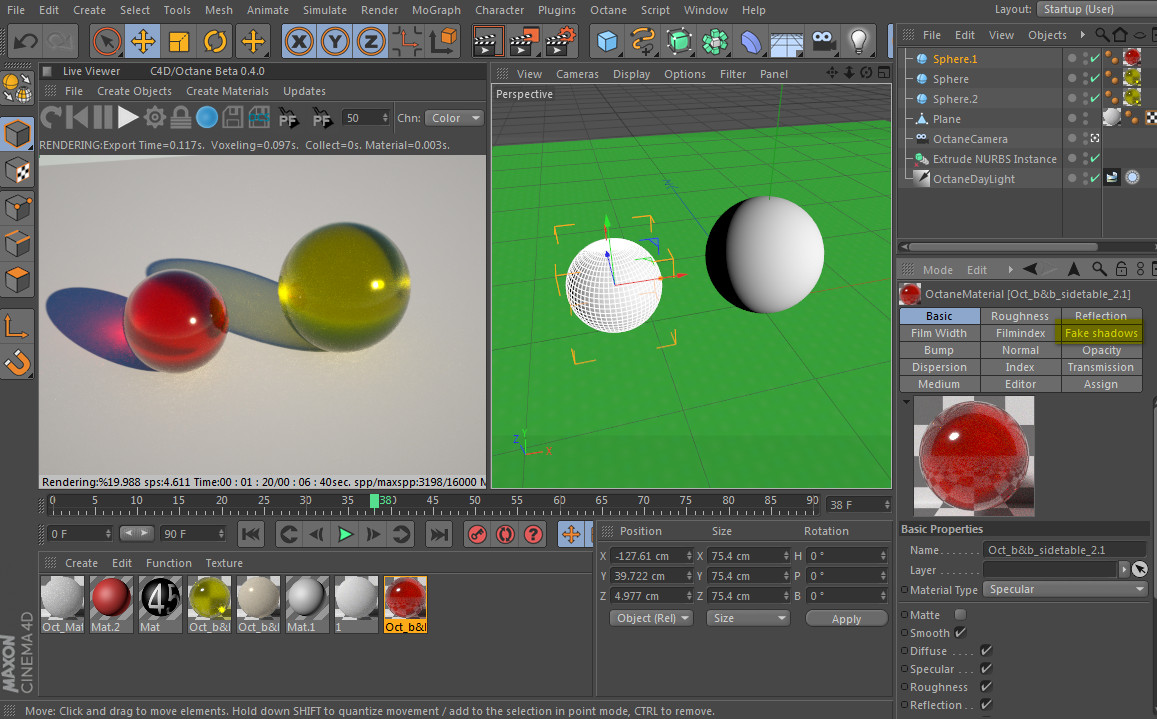Click the Objects manager horizontal scrollbar
Viewport: 1157px width, 719px height.
click(1004, 247)
